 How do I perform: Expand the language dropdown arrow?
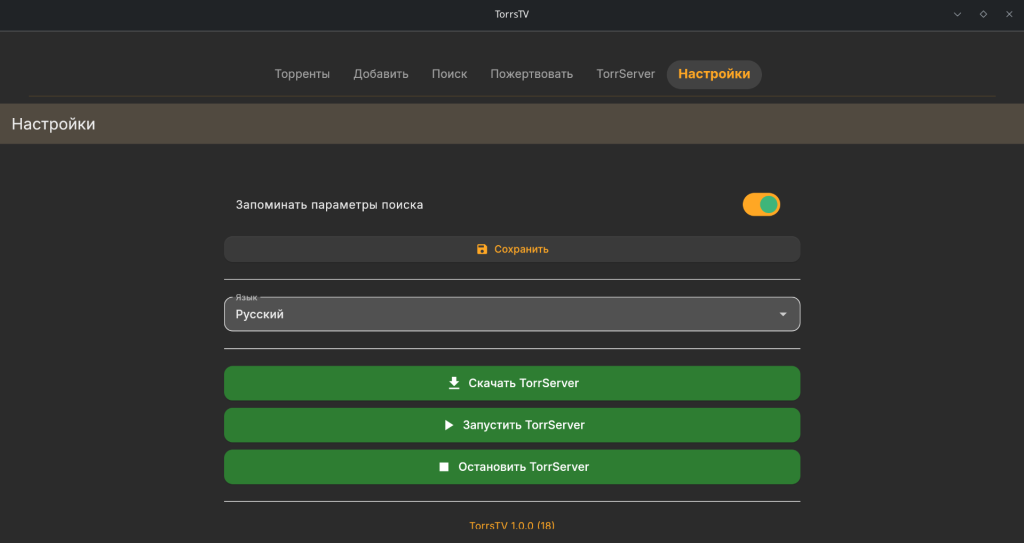click(782, 315)
